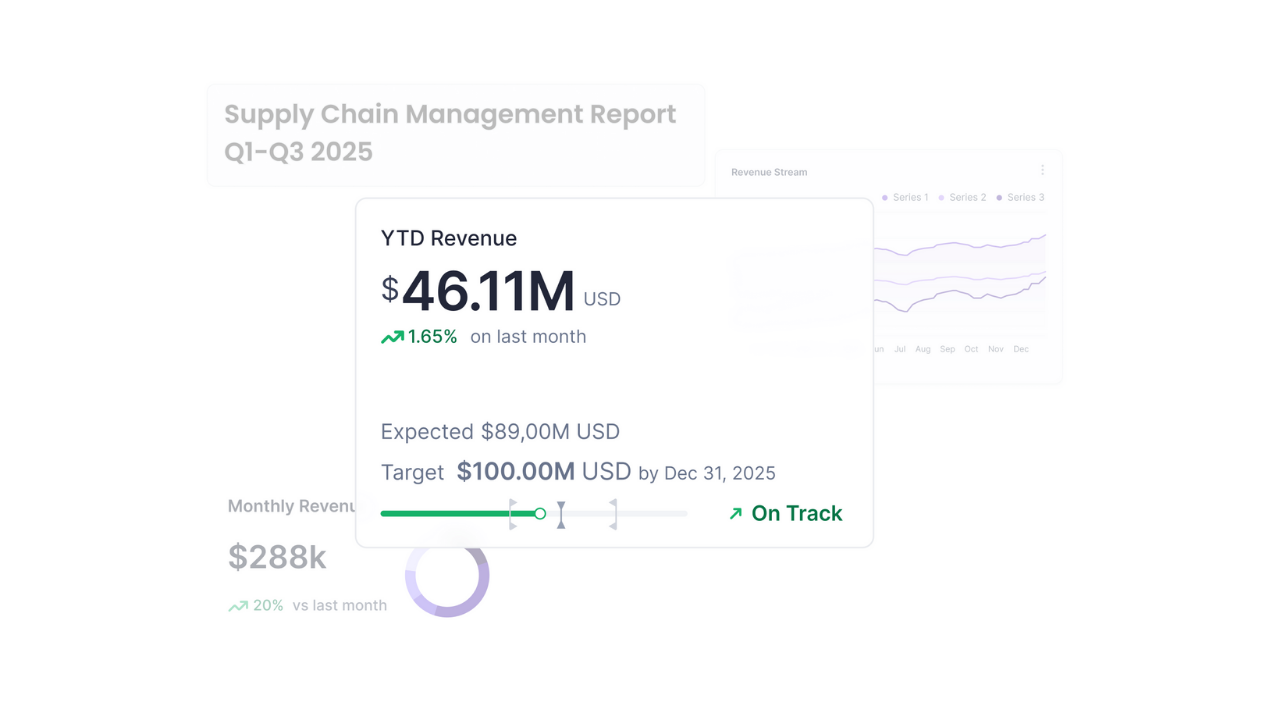
Task: Click the $46.11M revenue figure
Action: (x=488, y=292)
